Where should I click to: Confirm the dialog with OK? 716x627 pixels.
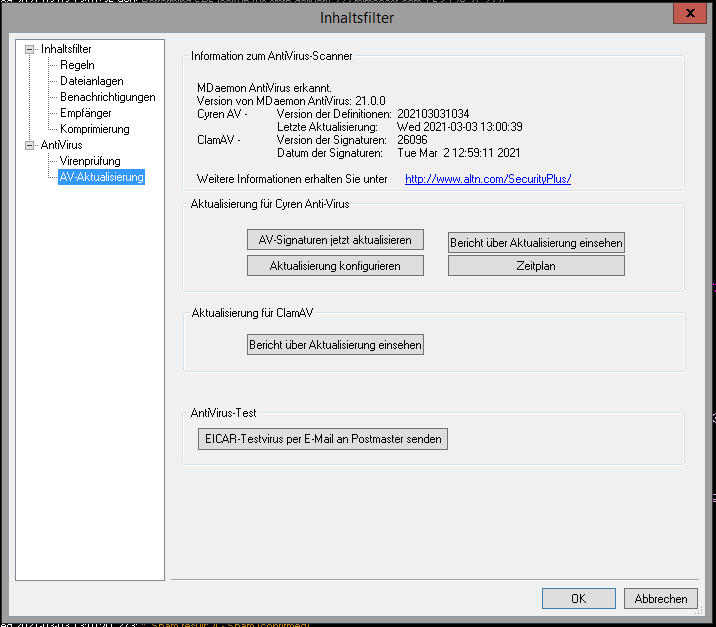click(578, 598)
